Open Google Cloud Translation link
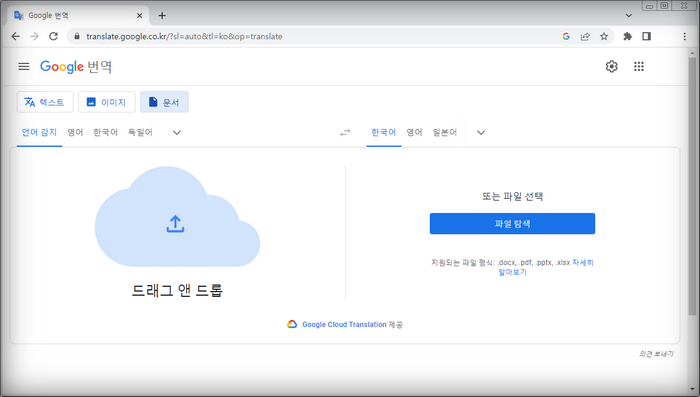Screen dimensions: 700x397 point(344,325)
